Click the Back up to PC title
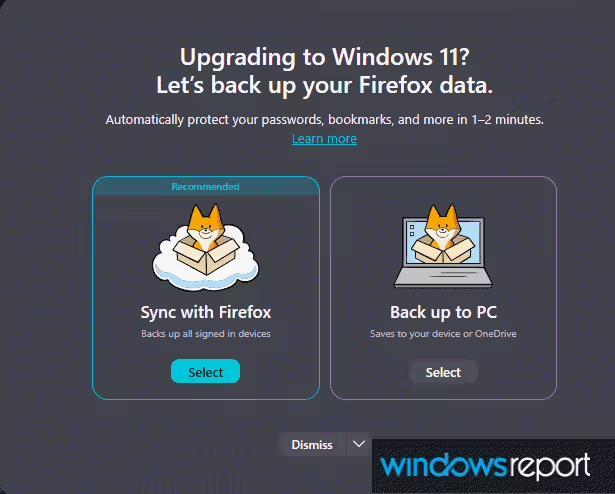The image size is (615, 494). click(443, 312)
